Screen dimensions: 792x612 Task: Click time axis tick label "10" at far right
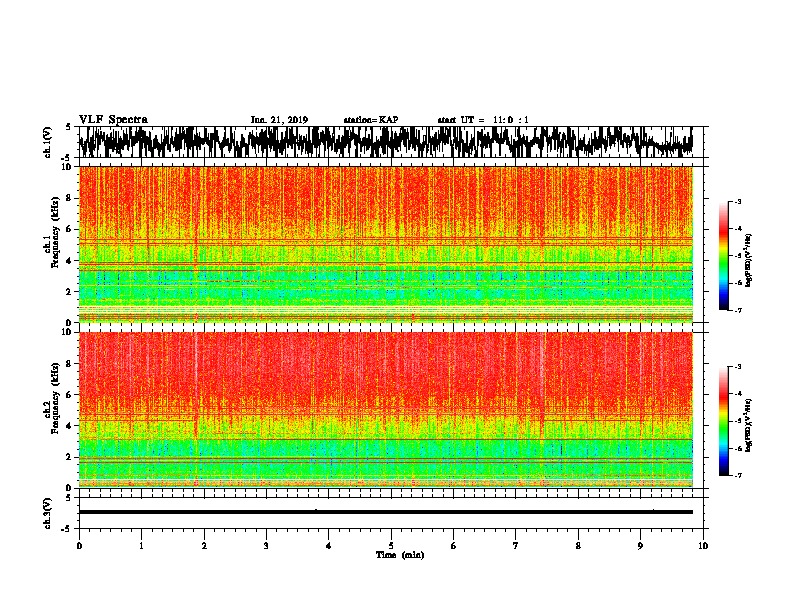[x=703, y=546]
